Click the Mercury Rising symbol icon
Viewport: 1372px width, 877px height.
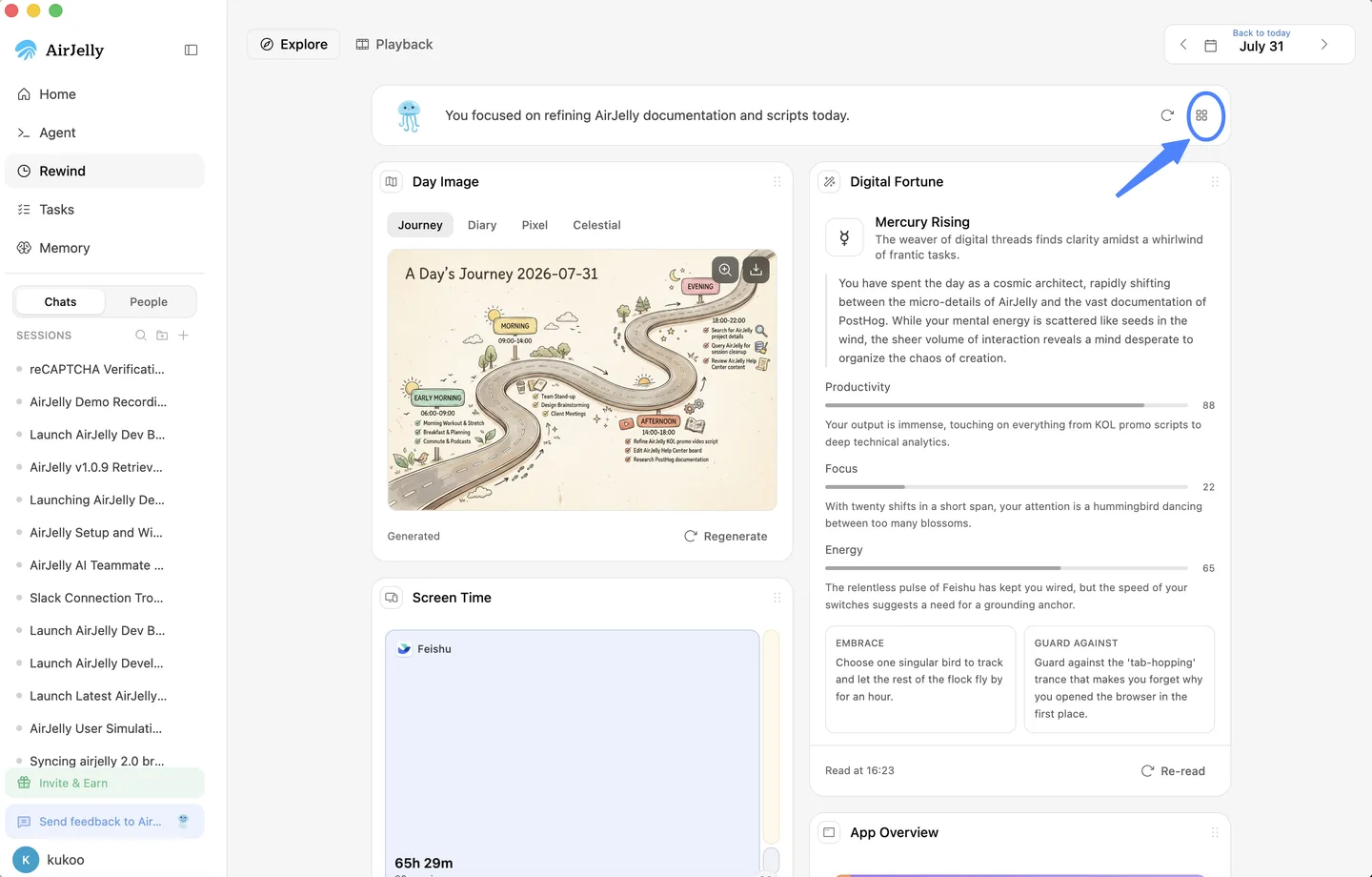(x=844, y=237)
